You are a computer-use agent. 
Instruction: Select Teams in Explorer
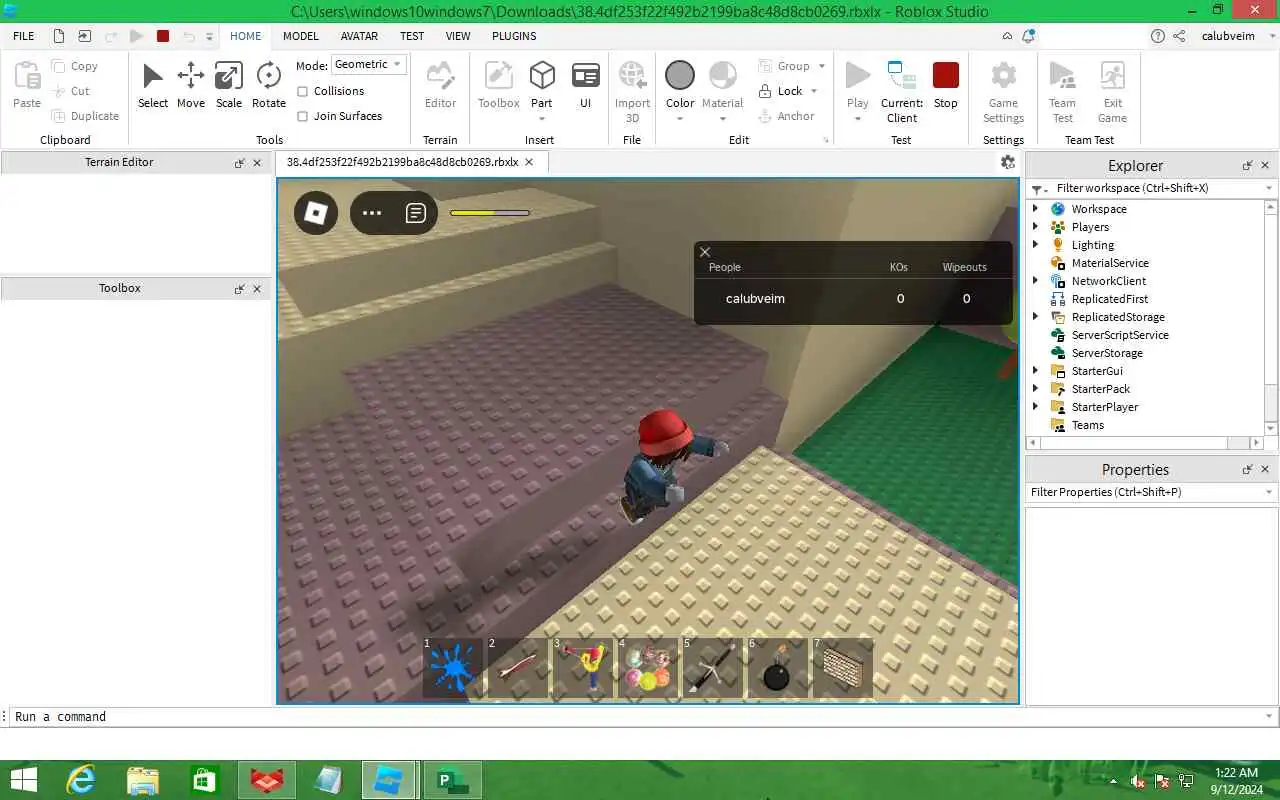pos(1088,425)
